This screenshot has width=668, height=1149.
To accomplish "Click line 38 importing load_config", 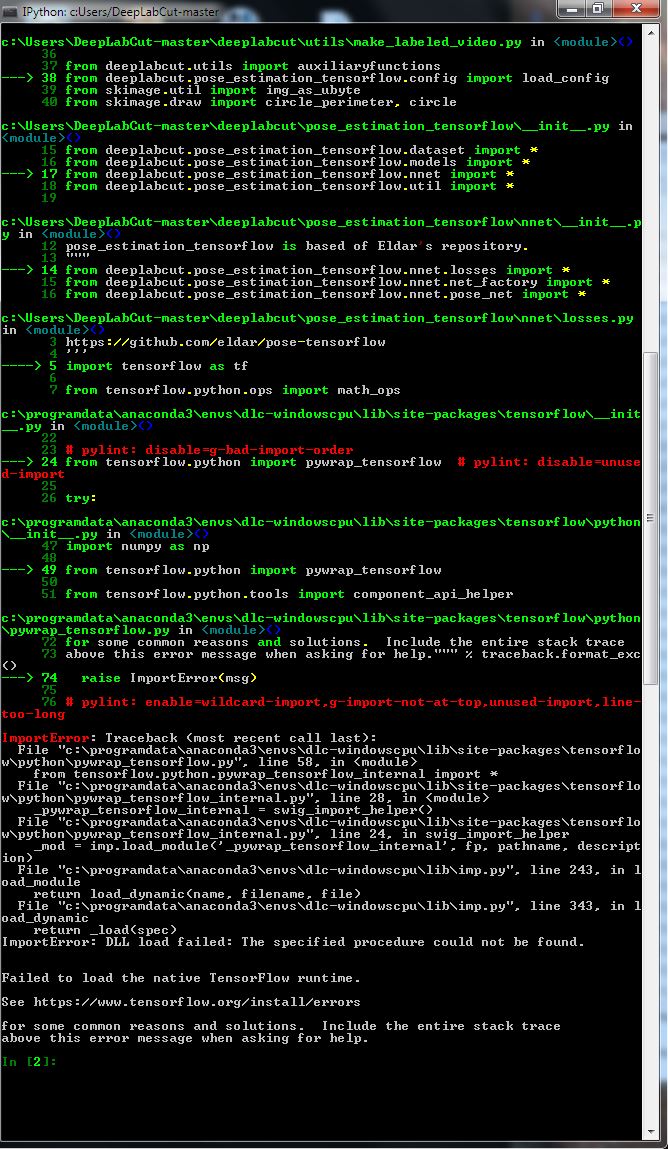I will coord(305,78).
